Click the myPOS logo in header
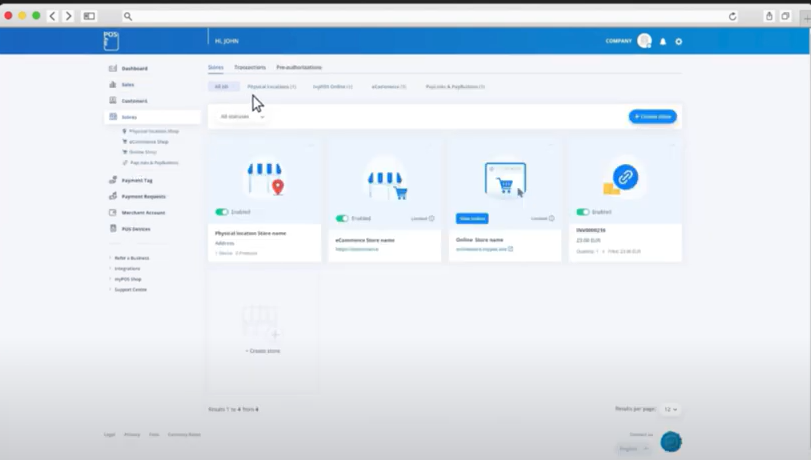Screen dimensions: 811x460 pos(111,41)
